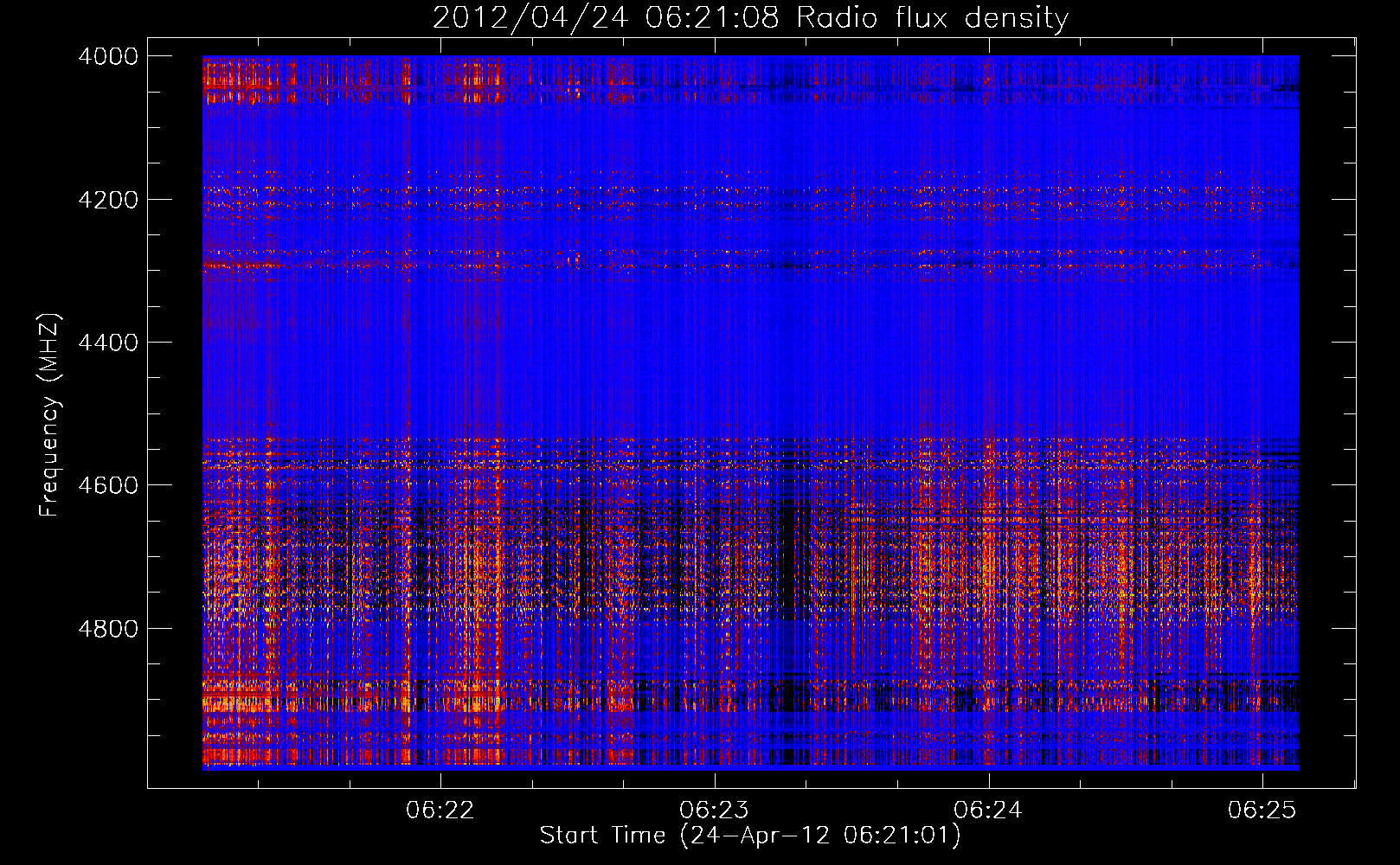Click the plot title "2012/04/24 06:21:08 Radio flux density"
Viewport: 1400px width, 865px height.
[x=750, y=18]
